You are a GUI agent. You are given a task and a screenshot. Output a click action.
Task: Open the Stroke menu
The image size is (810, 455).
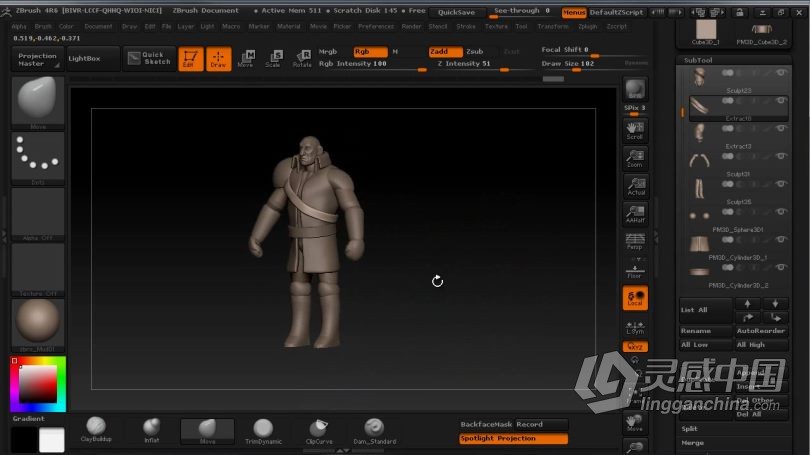coord(465,26)
